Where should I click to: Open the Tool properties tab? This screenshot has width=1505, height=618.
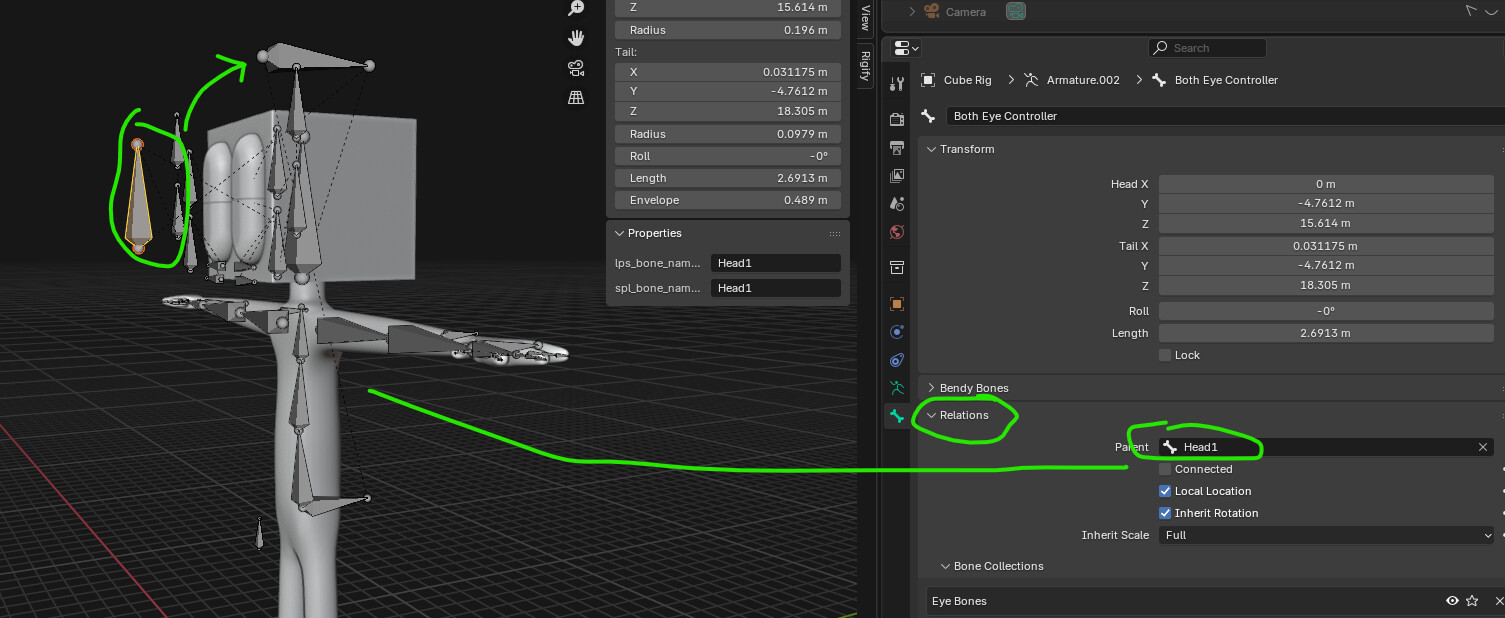897,83
